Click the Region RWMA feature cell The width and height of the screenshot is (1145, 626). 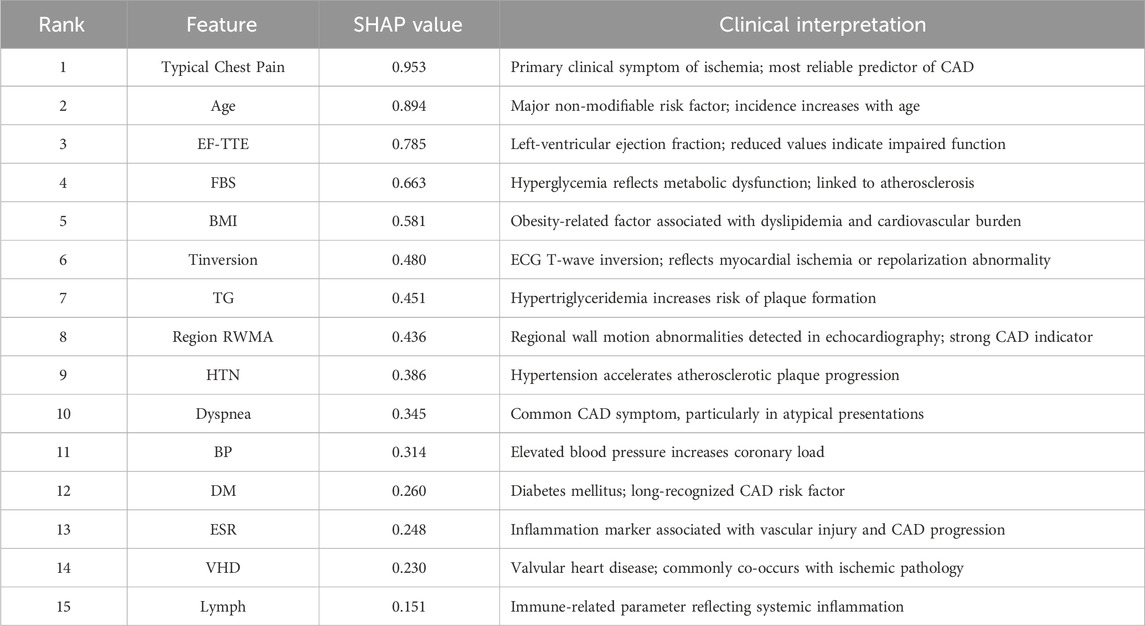(225, 337)
